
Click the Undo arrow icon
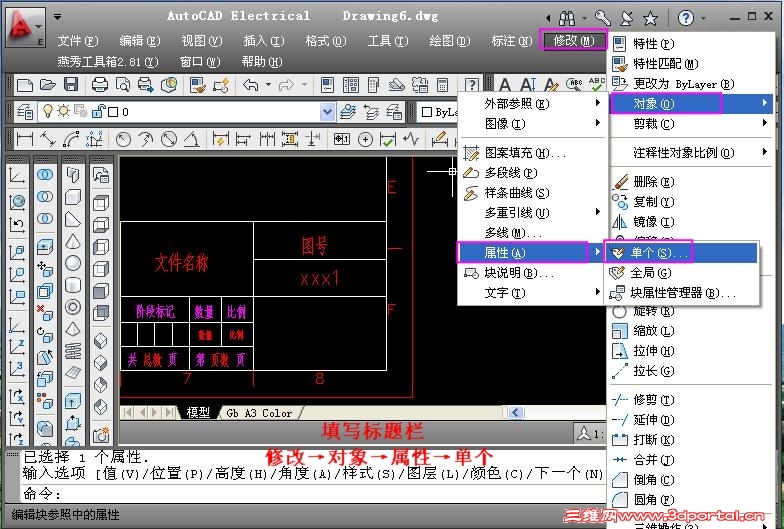point(250,85)
